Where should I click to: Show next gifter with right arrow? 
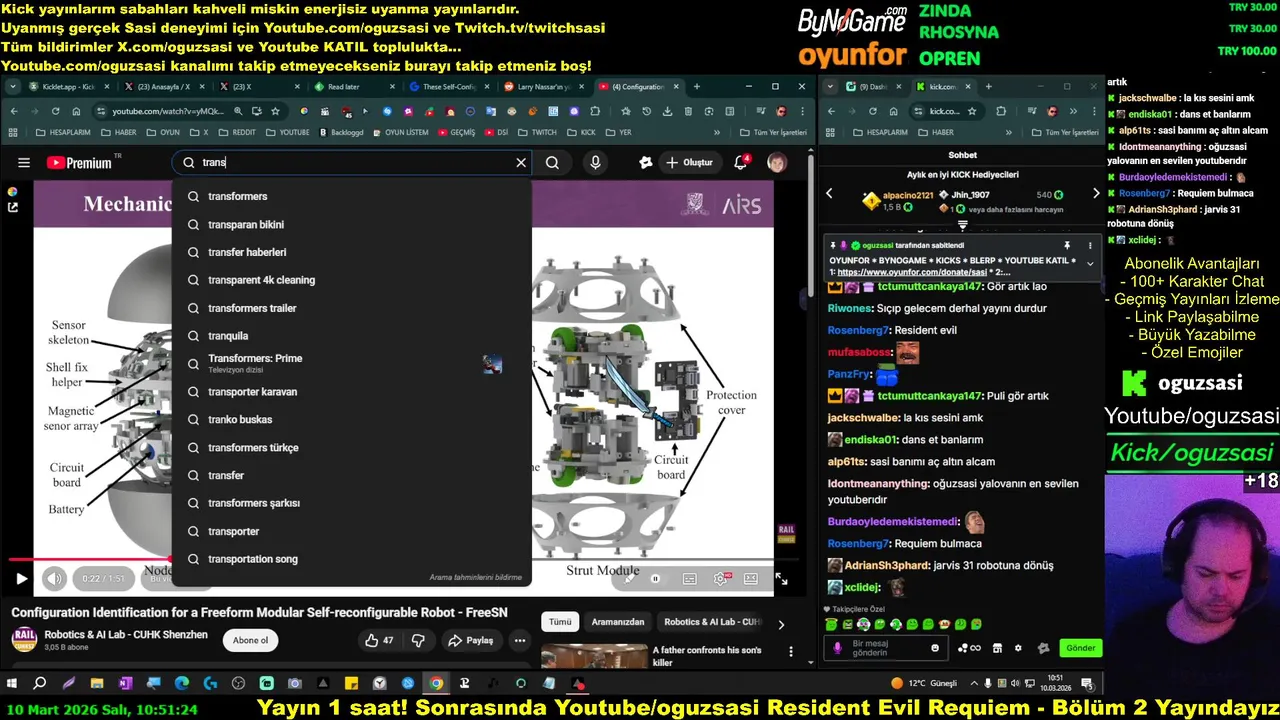tap(1096, 194)
